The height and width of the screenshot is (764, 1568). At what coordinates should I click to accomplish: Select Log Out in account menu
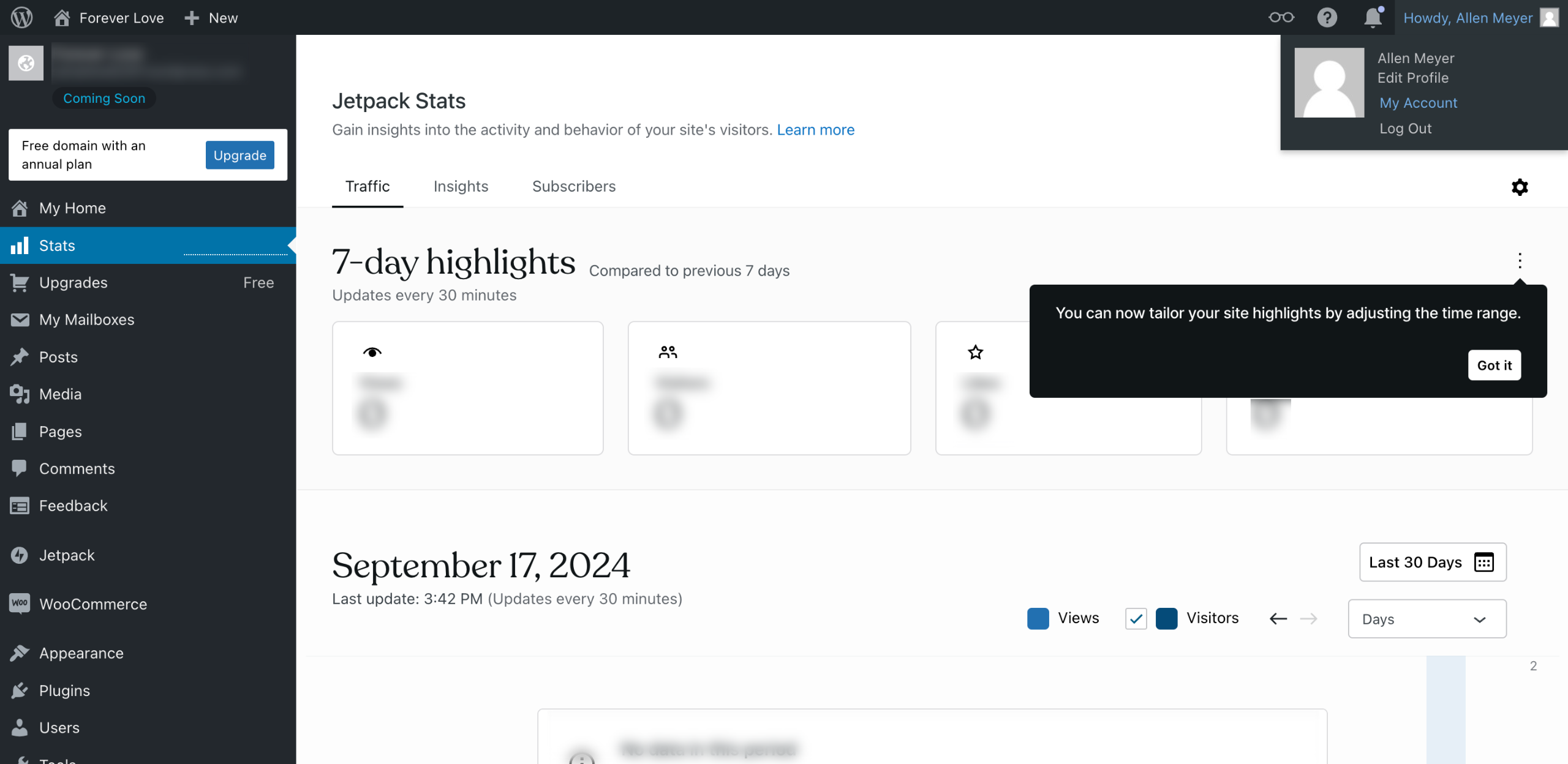click(x=1405, y=129)
